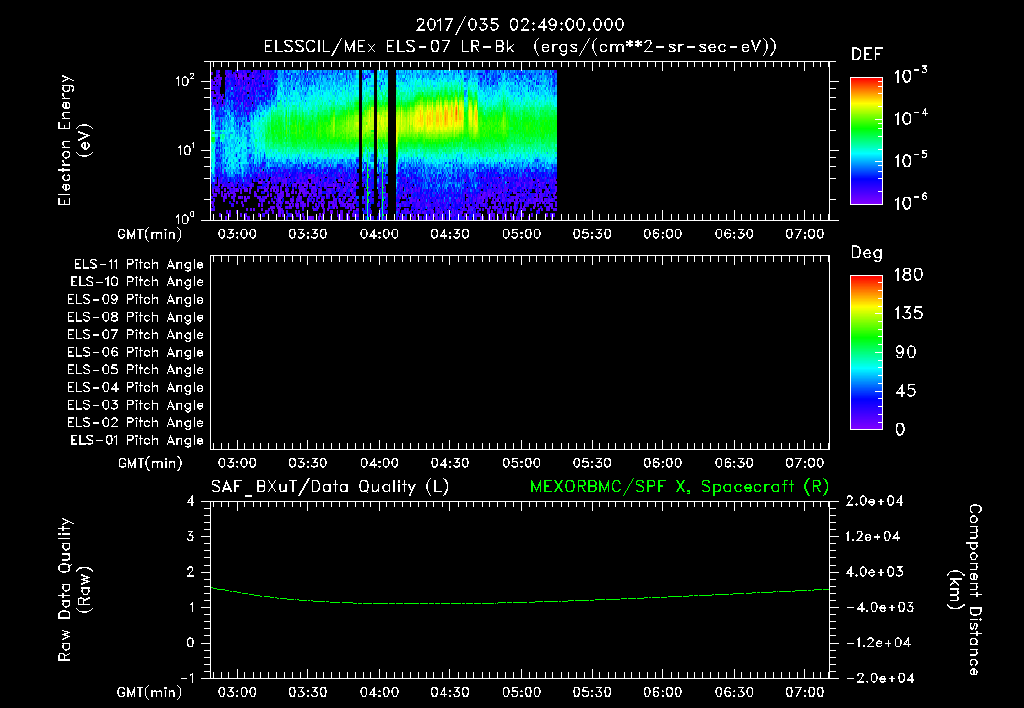Screen dimensions: 1024x708
Task: Click the 06:00 tick under the pitch angle panel
Action: pos(662,463)
